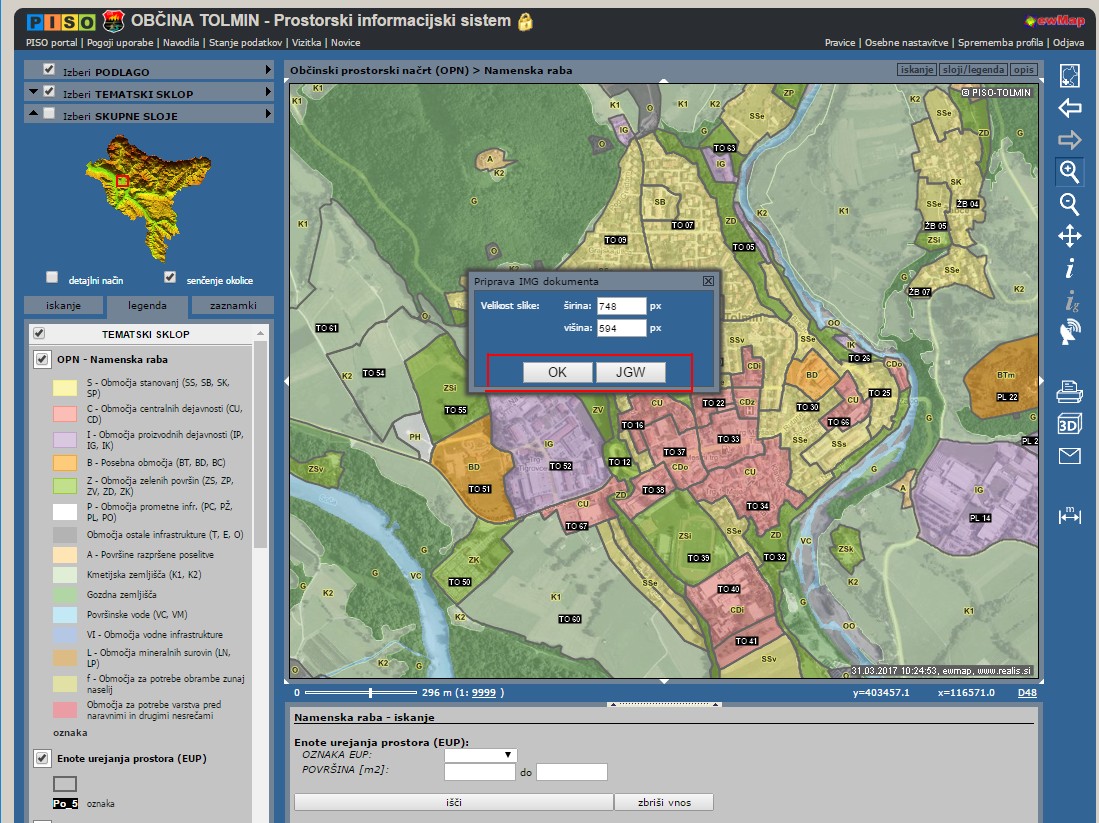Select the distance measurement tool

1069,515
